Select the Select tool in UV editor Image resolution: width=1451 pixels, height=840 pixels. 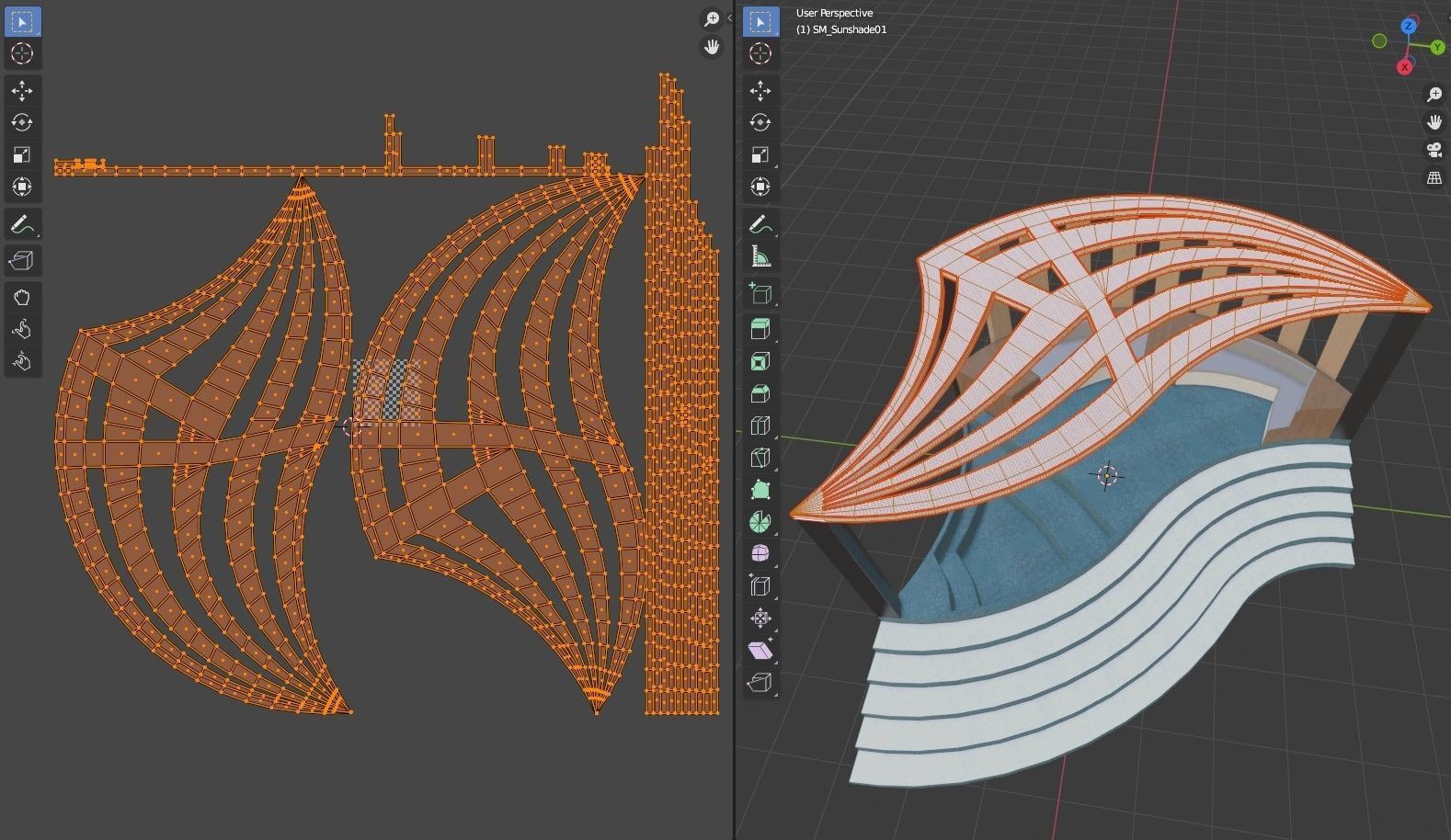pyautogui.click(x=22, y=21)
